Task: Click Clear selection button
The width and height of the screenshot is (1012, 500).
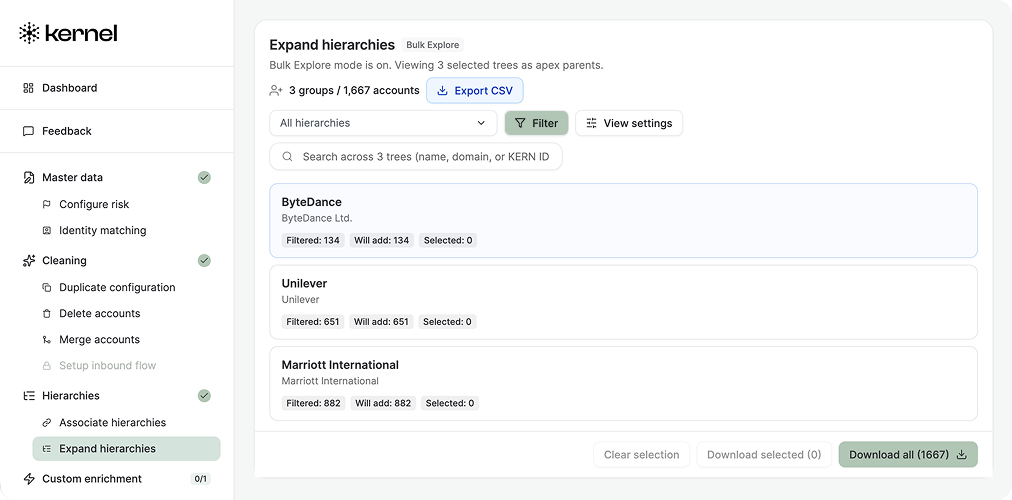Action: (642, 455)
